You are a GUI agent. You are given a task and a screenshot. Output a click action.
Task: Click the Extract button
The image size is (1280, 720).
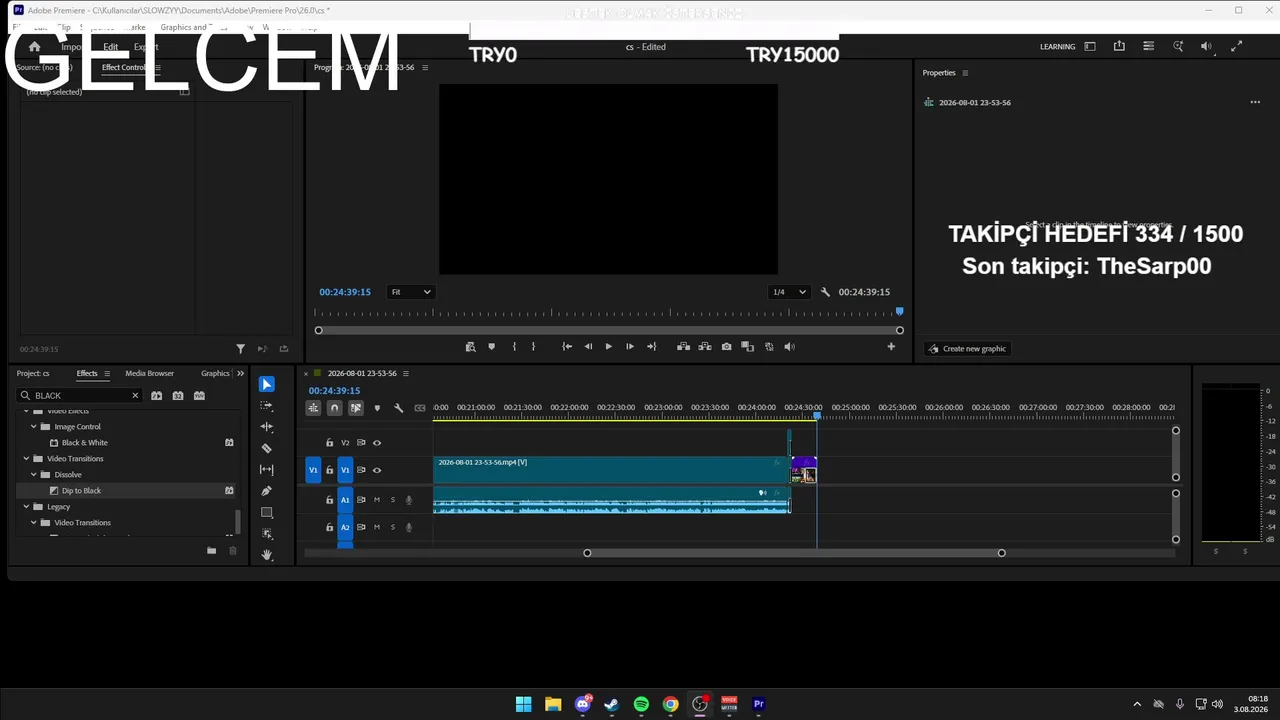[705, 347]
